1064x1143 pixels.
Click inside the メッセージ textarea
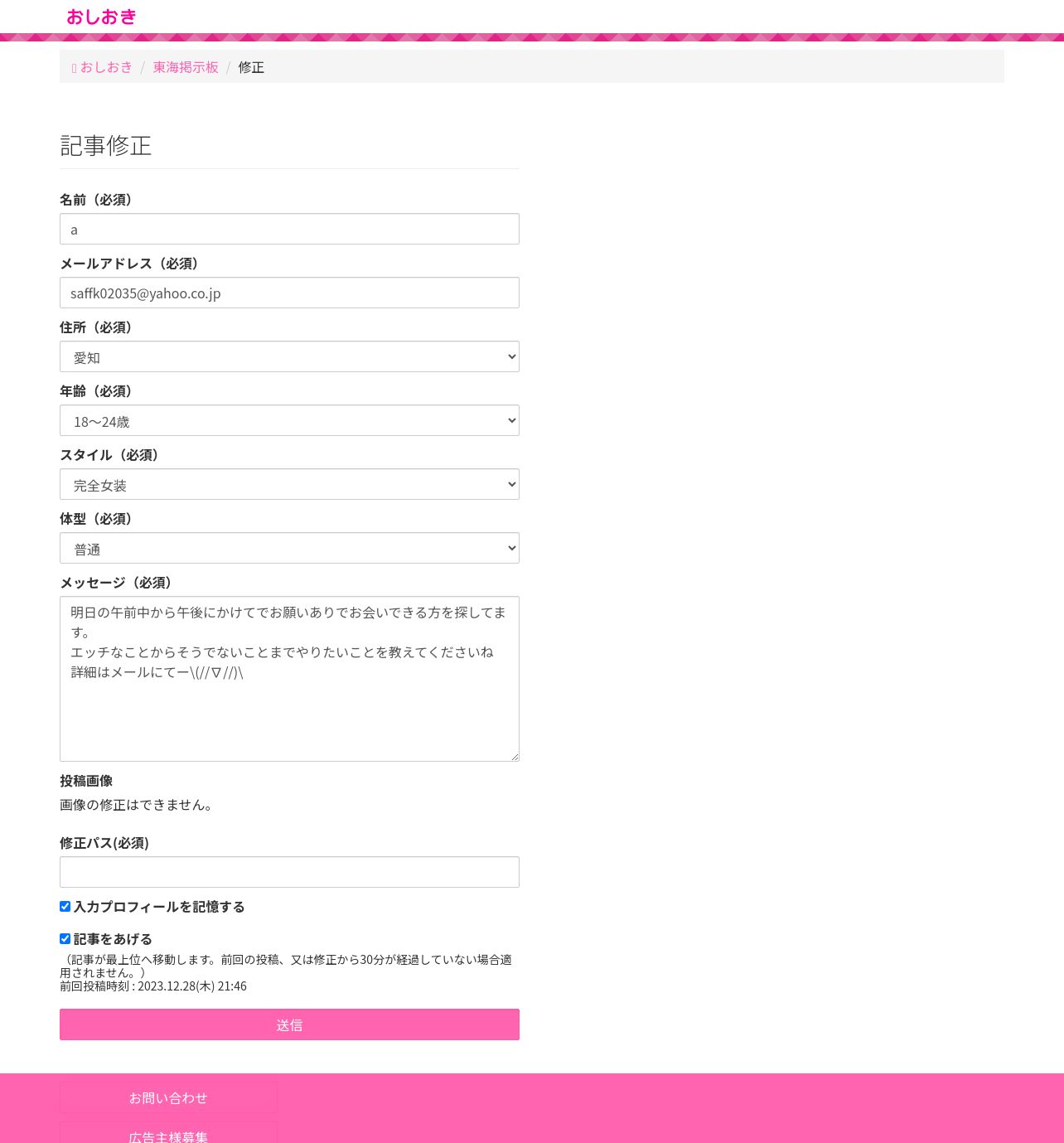[x=289, y=679]
